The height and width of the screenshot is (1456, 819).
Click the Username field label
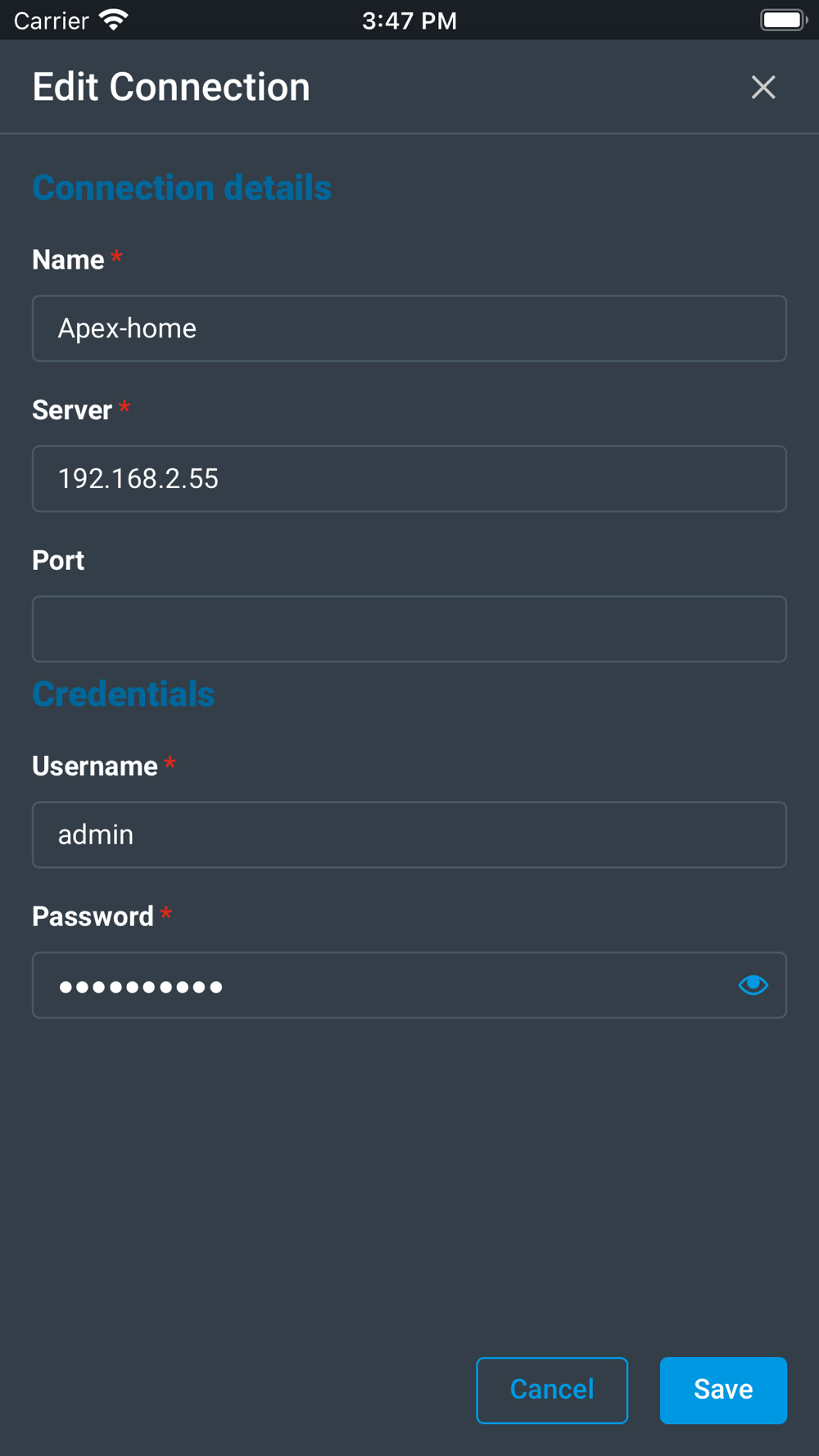[95, 766]
